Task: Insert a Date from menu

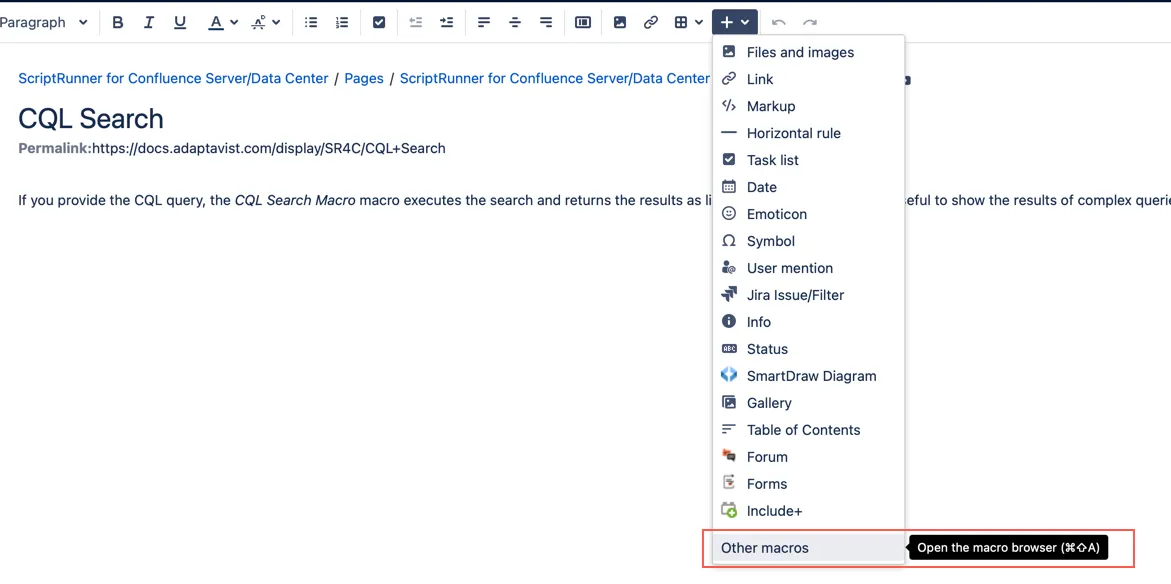Action: point(809,187)
